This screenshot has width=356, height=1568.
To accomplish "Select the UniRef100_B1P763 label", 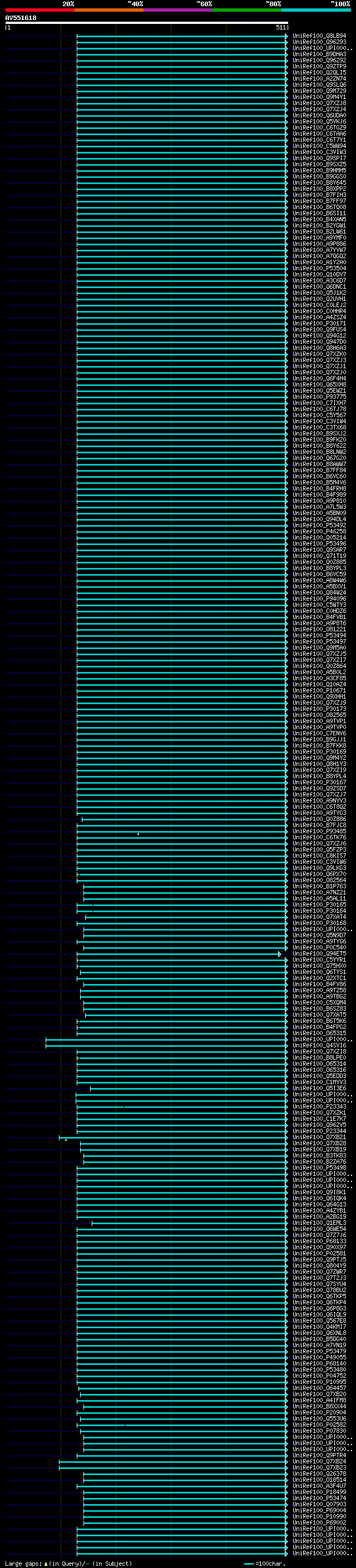I will (x=319, y=886).
